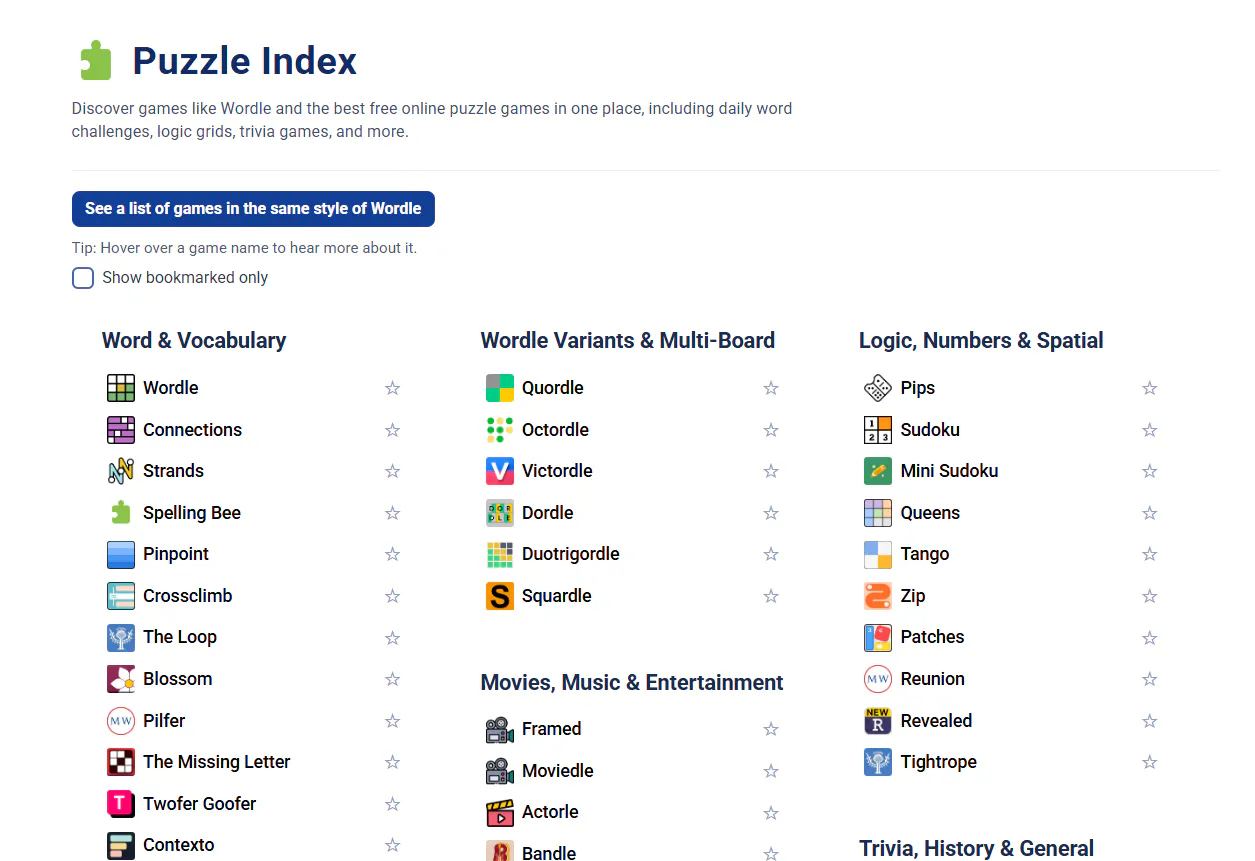
Task: Click the Revealed NEW icon
Action: pos(878,721)
